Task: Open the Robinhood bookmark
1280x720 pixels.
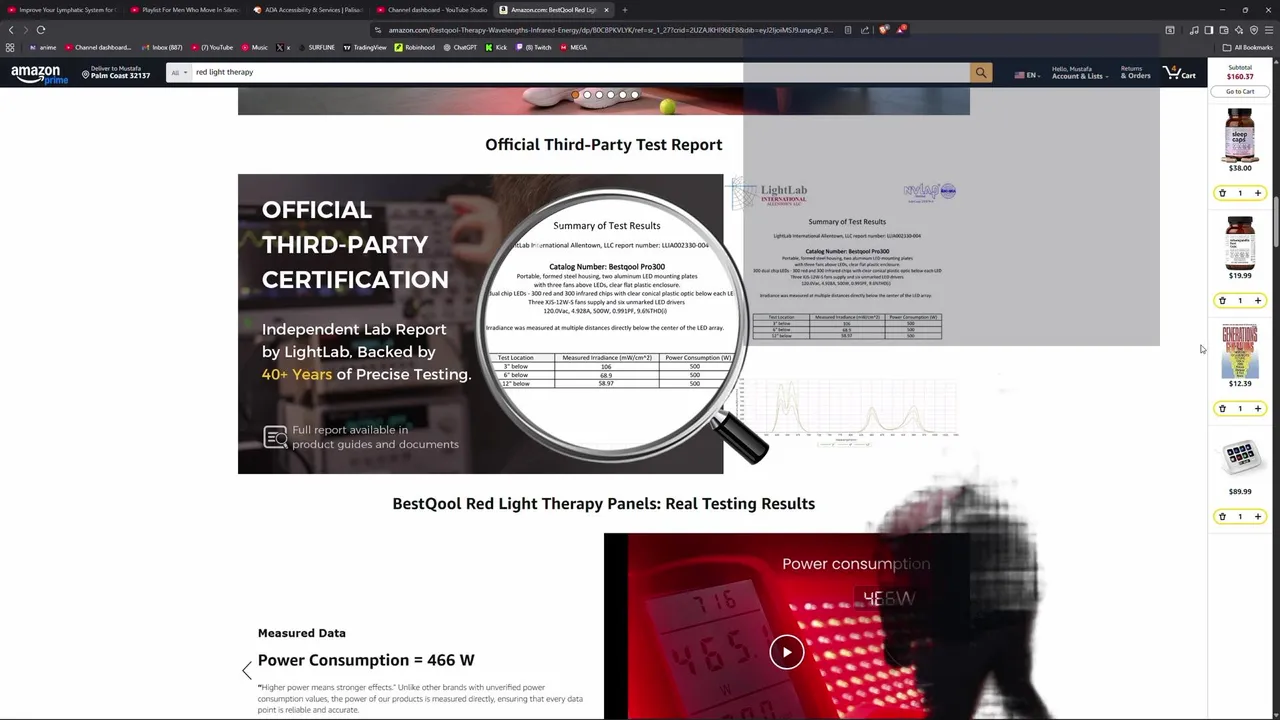Action: (x=415, y=47)
